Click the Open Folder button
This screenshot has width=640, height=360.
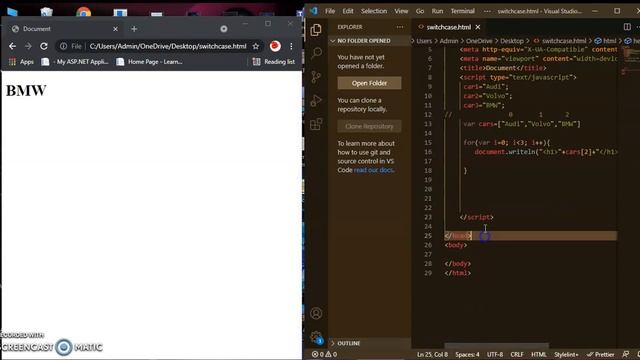[x=369, y=83]
